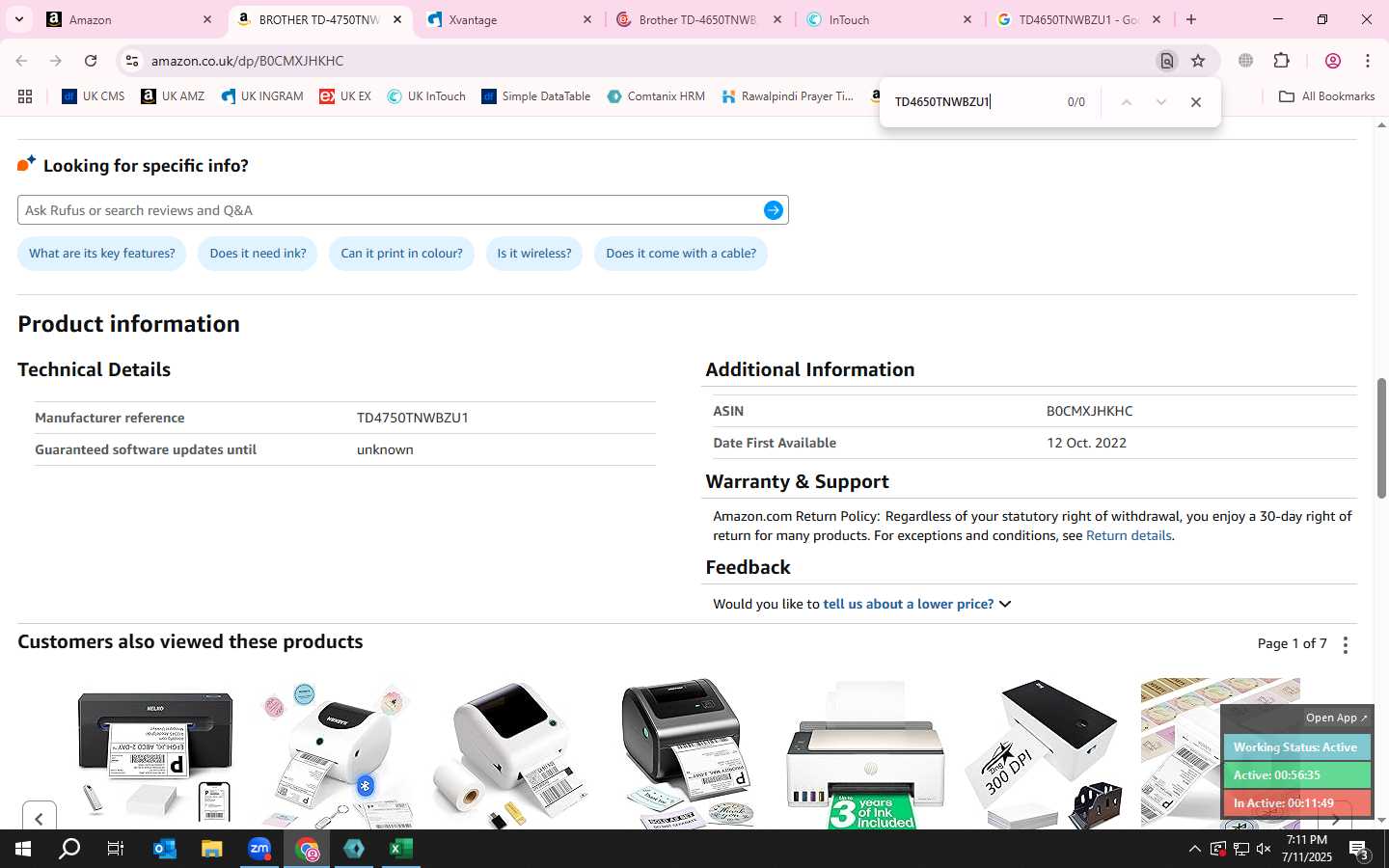The image size is (1389, 868).
Task: Open carousel three-dot options menu
Action: 1346,645
